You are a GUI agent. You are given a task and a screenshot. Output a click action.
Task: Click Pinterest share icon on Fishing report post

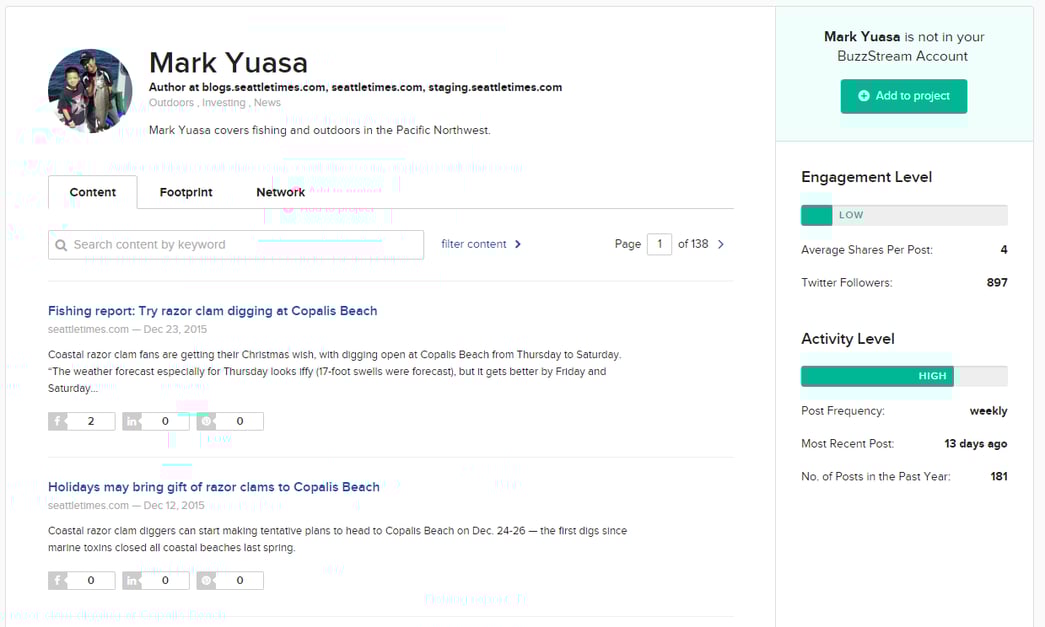[x=207, y=421]
